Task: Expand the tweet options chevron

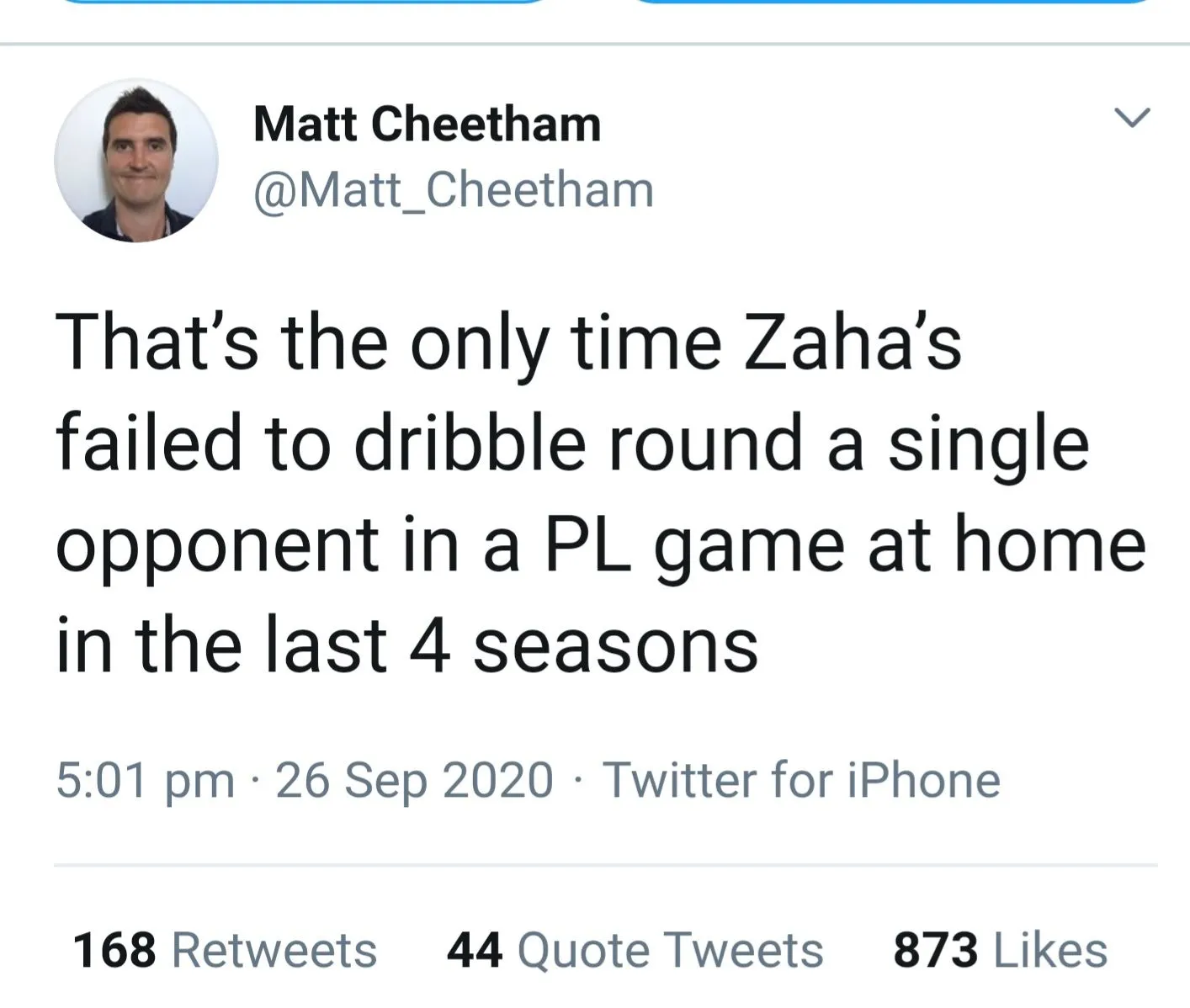Action: [x=1131, y=117]
